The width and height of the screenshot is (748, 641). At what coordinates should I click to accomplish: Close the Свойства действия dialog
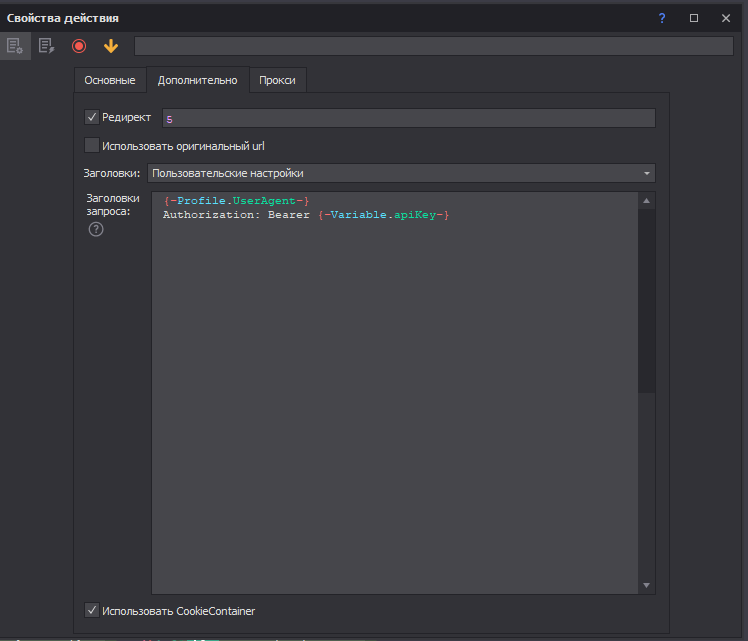click(x=726, y=18)
